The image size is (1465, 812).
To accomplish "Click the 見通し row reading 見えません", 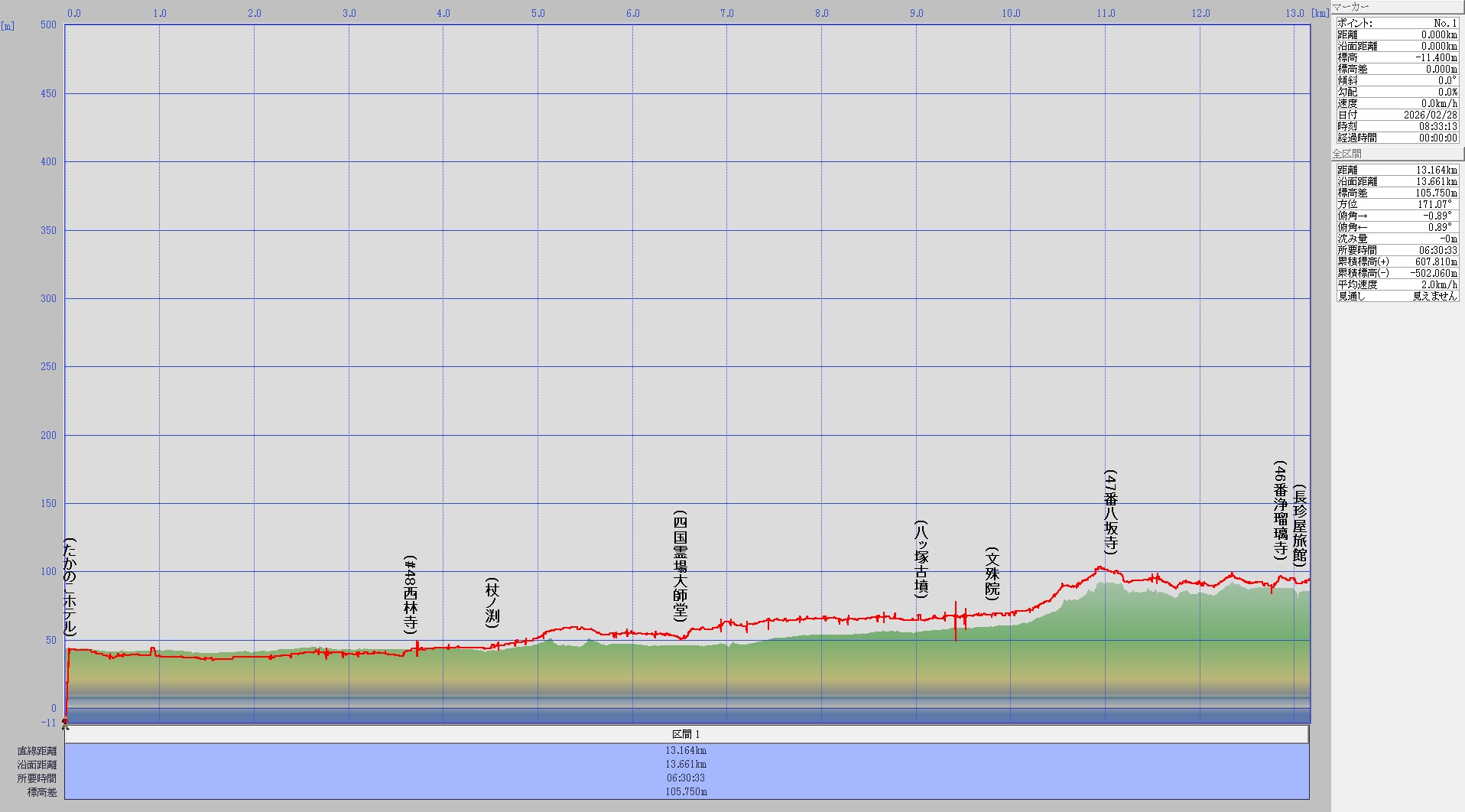I will tap(1397, 296).
